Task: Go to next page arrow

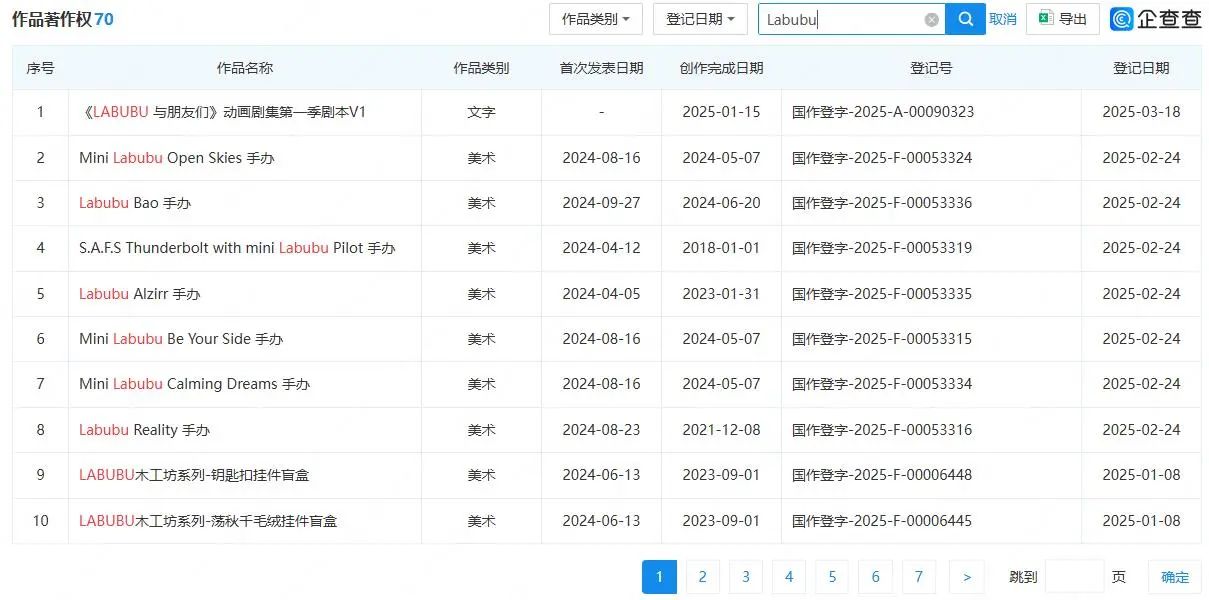Action: point(966,577)
